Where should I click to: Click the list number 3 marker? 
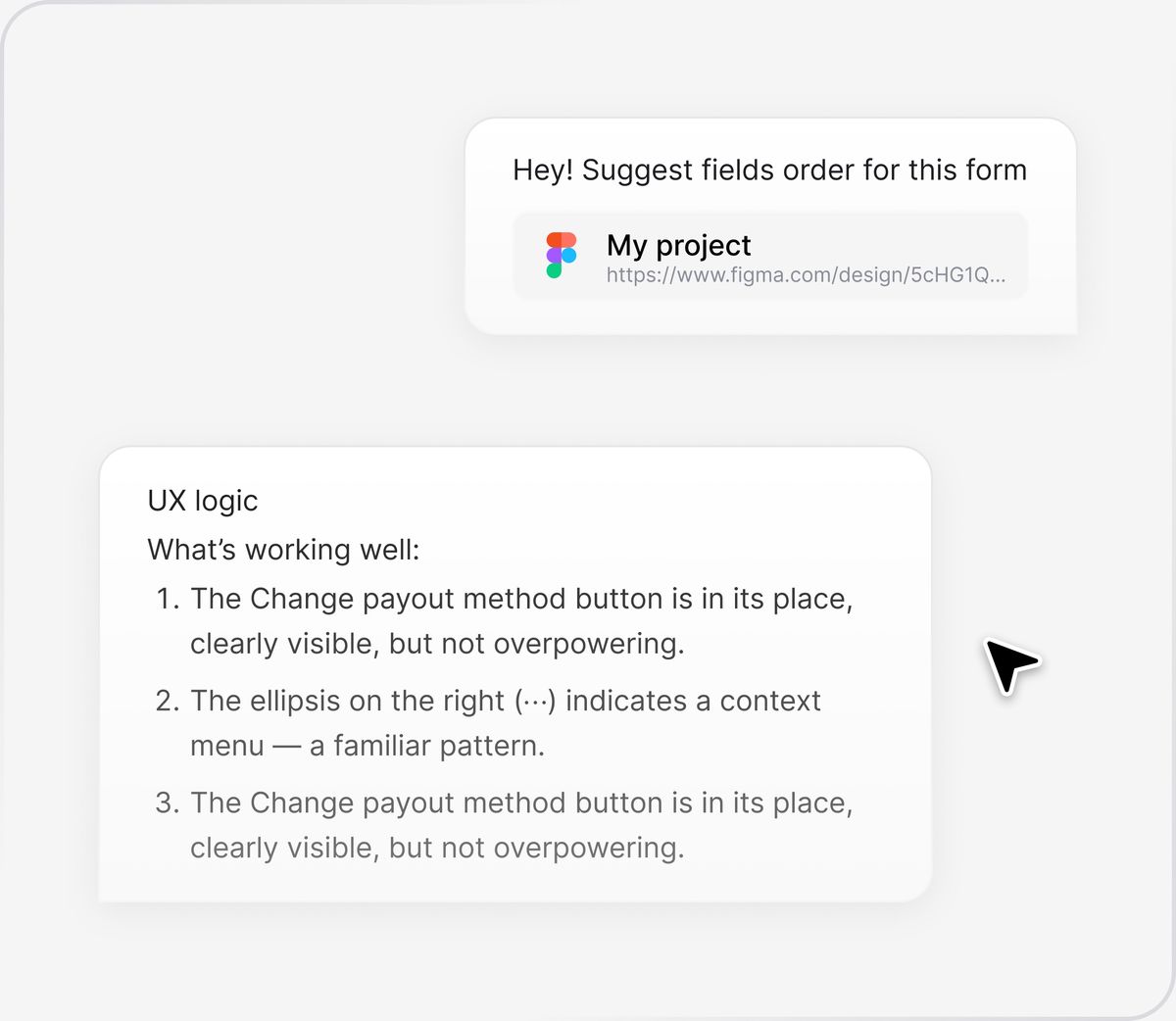(168, 802)
